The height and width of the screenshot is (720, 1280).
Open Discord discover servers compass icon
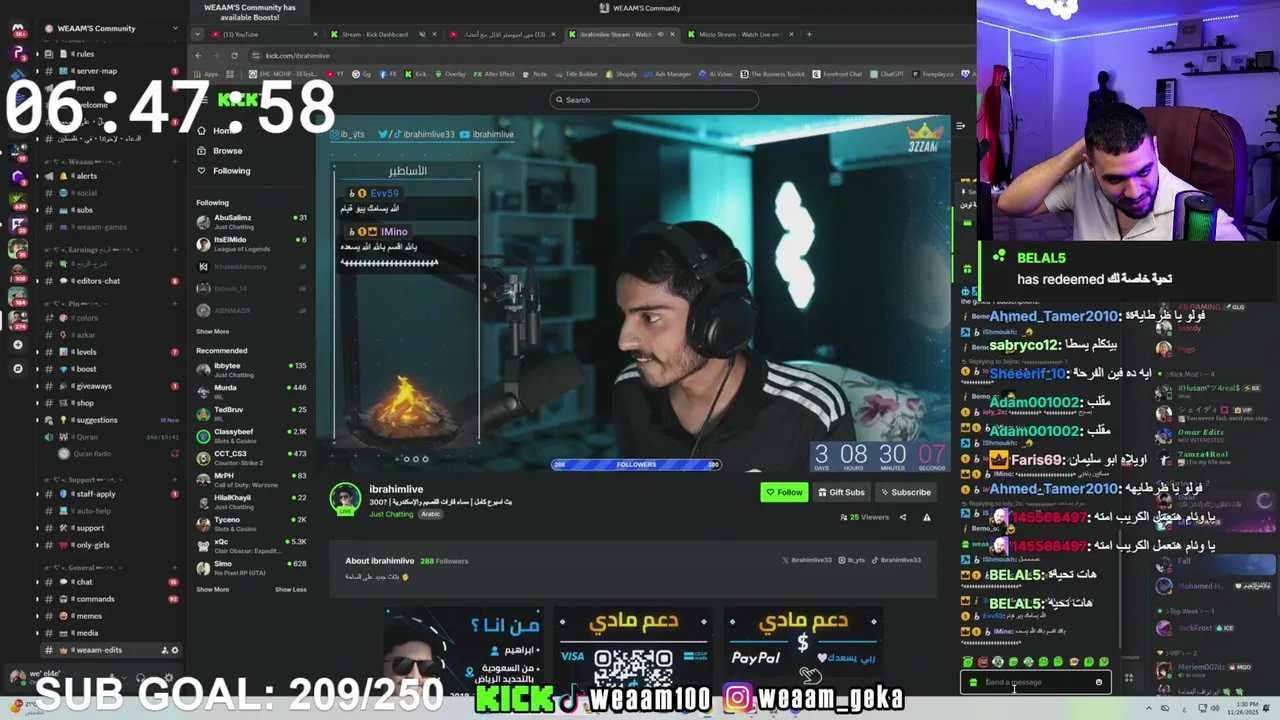point(17,368)
